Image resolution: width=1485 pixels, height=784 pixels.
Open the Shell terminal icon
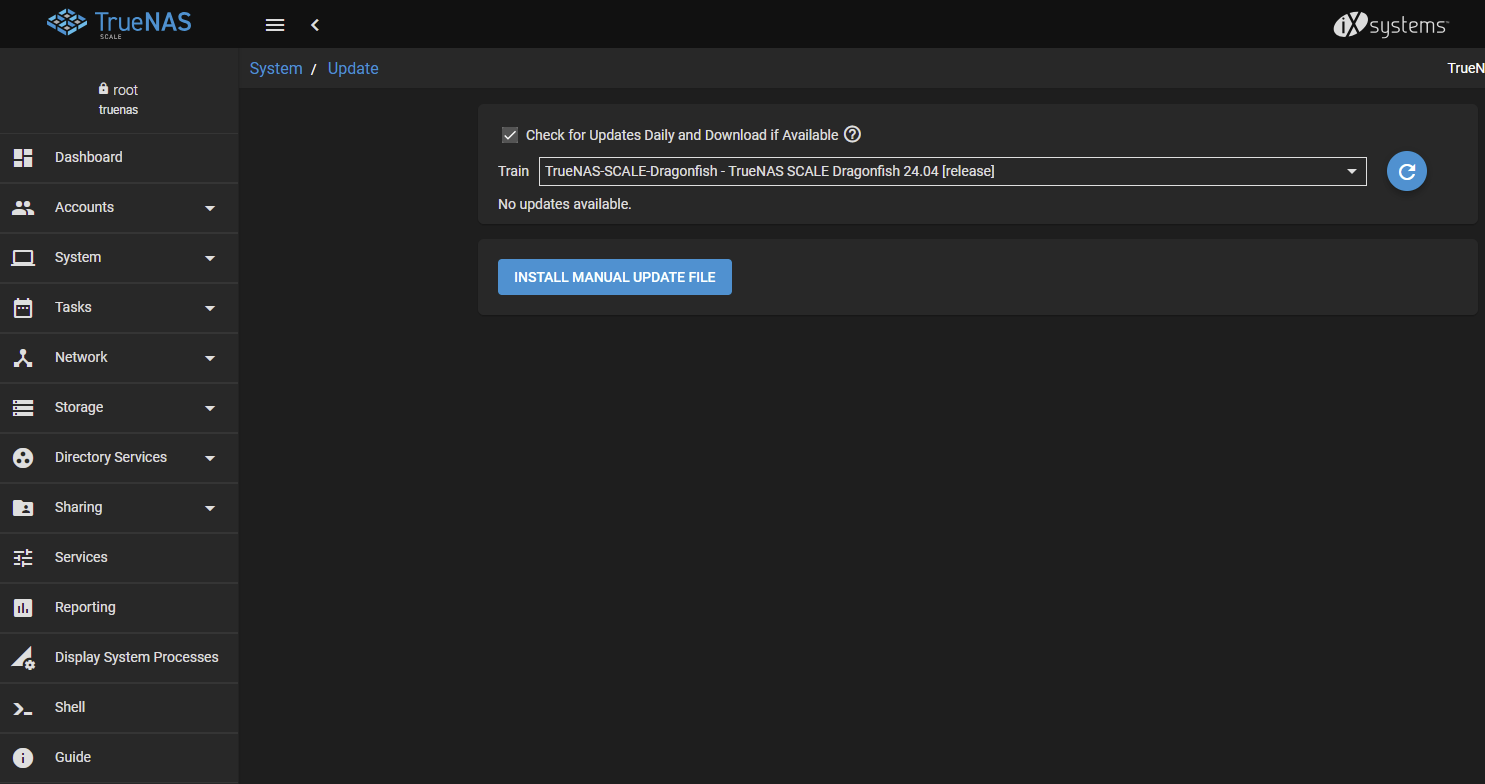pos(23,708)
